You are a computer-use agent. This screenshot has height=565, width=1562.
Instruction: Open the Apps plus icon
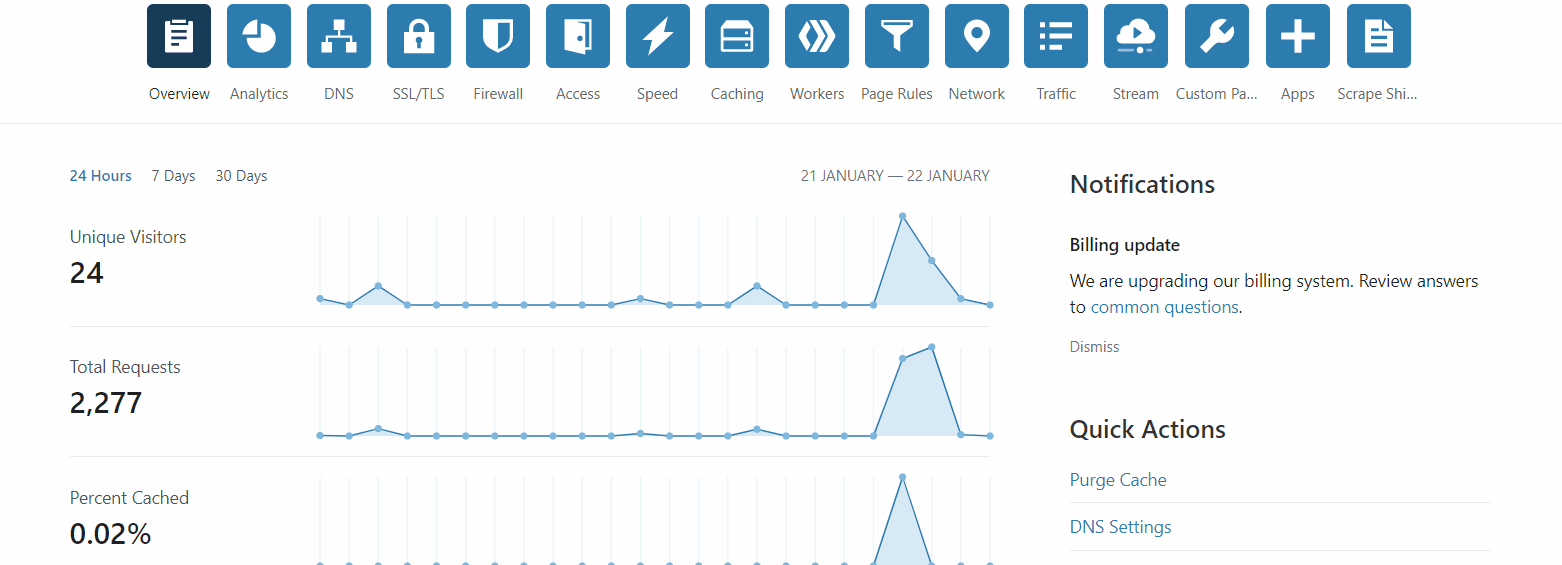[x=1298, y=36]
